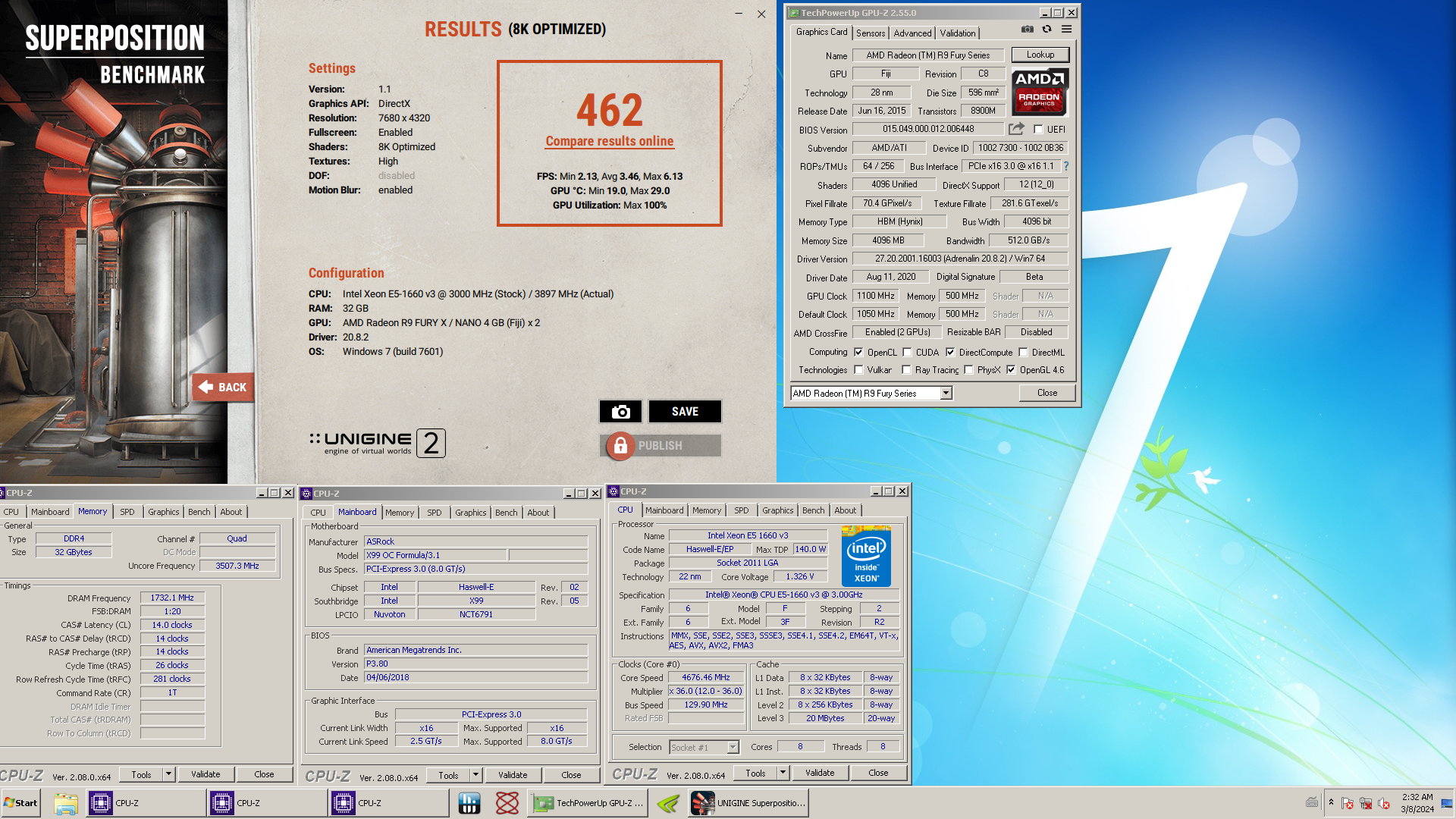
Task: Switch to the Validation tab in GPU-Z
Action: 958,33
